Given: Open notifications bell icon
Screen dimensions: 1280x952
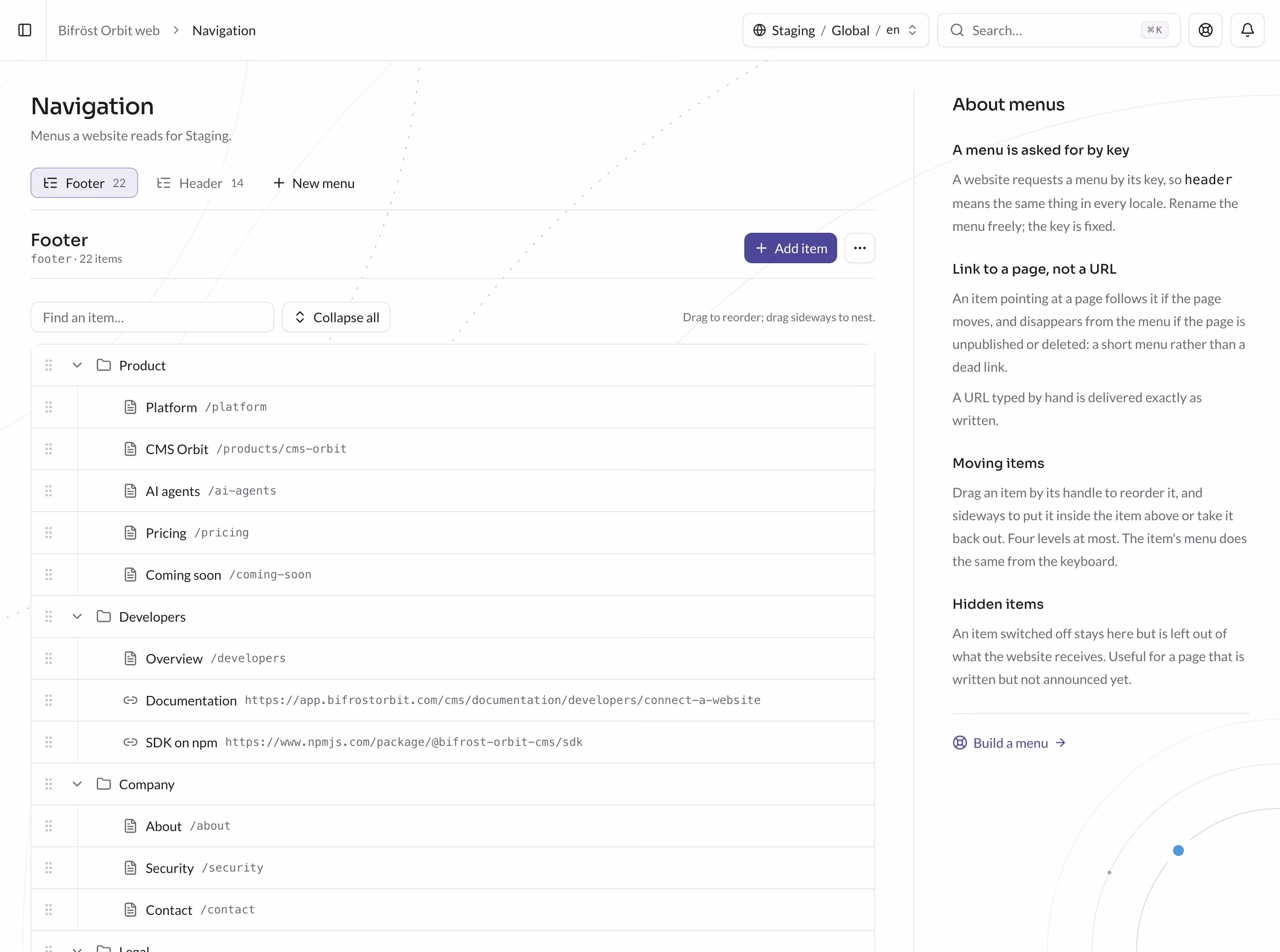Looking at the screenshot, I should [1247, 30].
